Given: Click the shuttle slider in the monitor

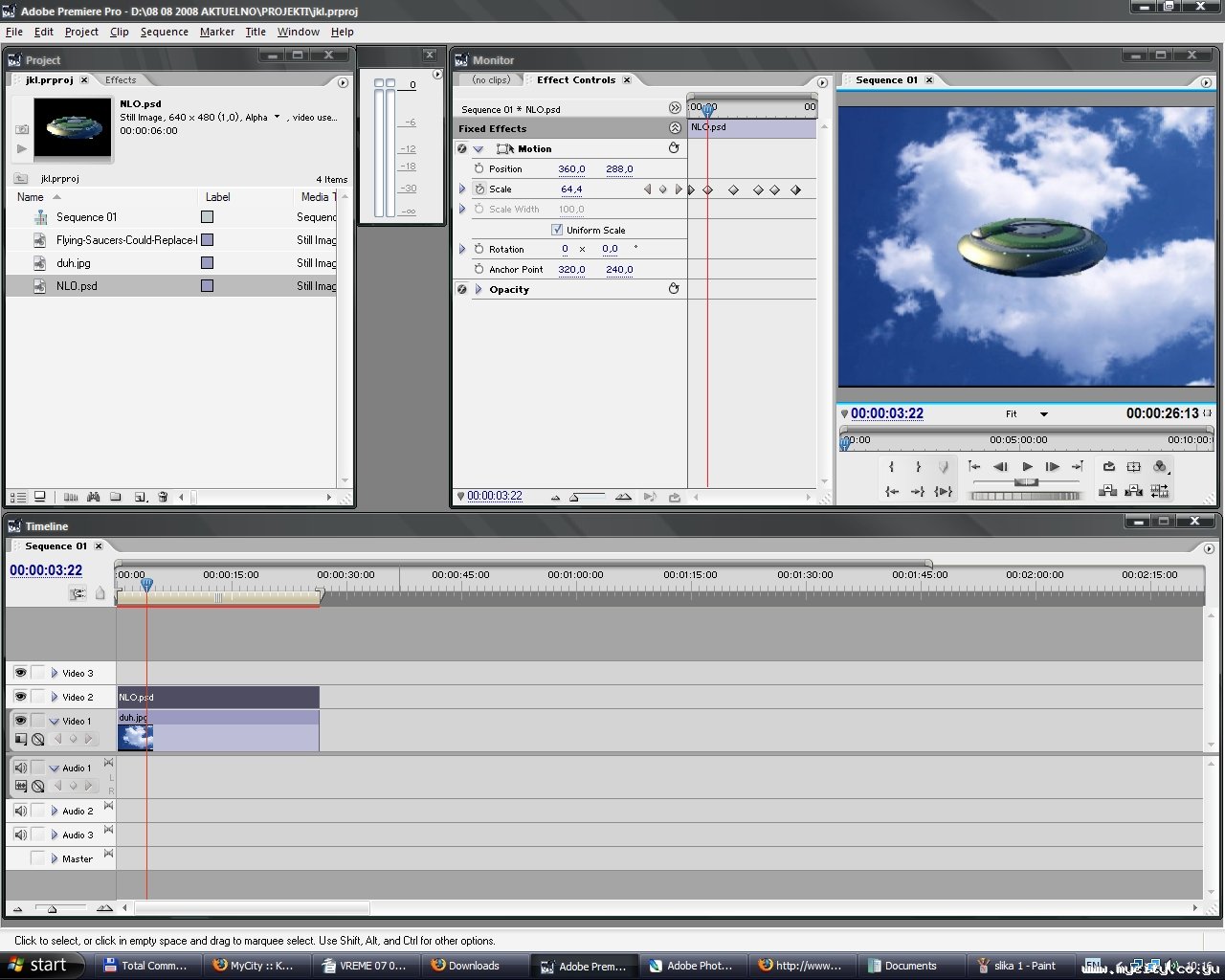Looking at the screenshot, I should [1026, 482].
